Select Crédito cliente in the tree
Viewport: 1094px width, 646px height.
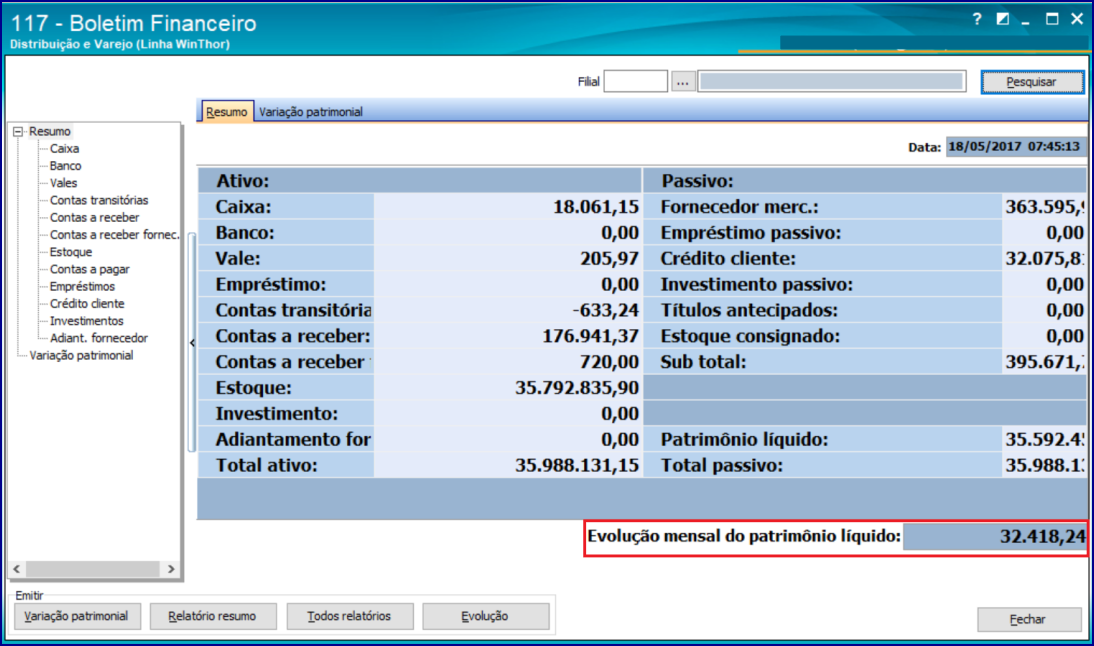tap(87, 303)
